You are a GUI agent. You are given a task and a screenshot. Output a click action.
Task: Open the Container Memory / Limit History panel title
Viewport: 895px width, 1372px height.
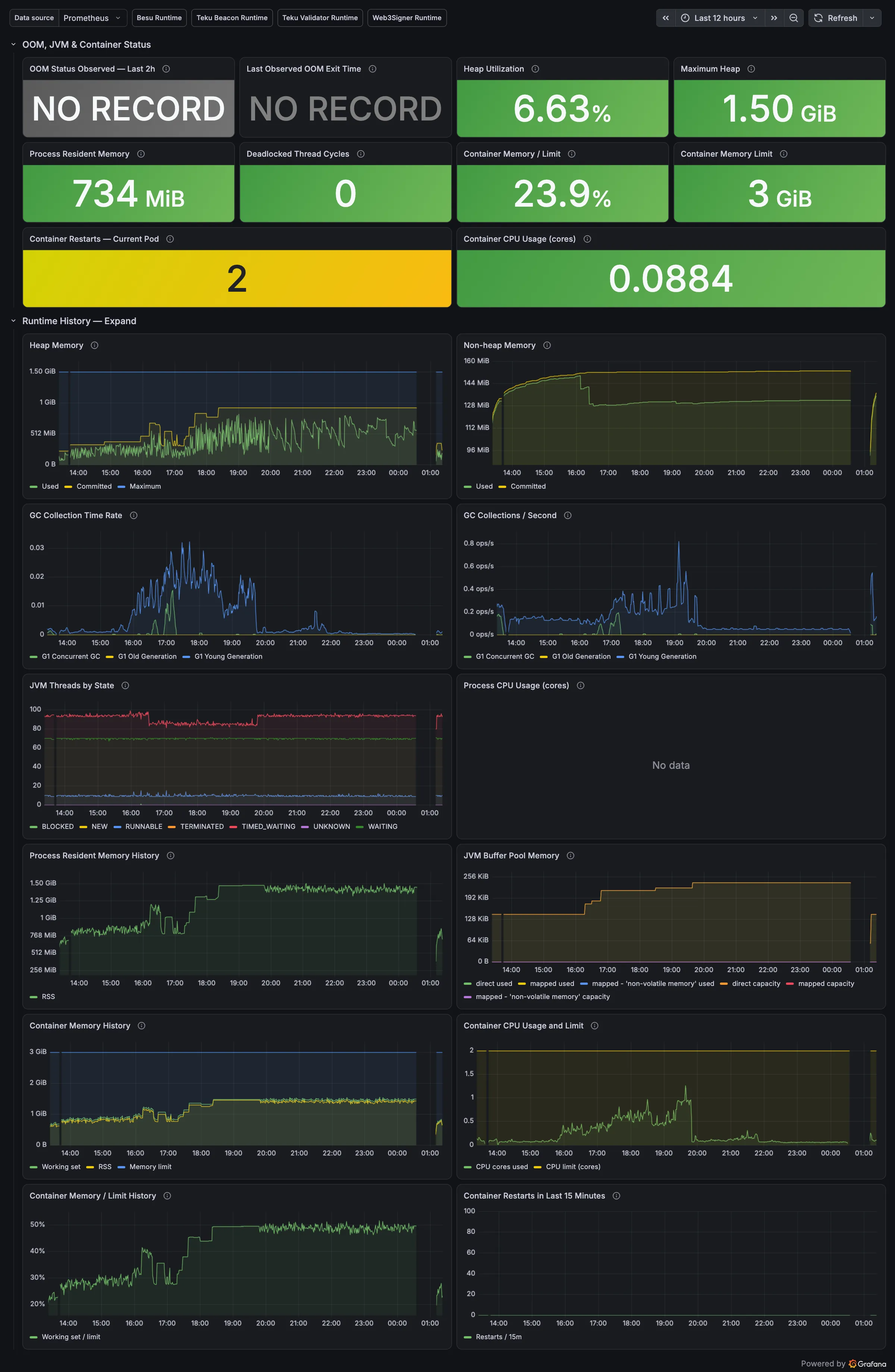click(x=93, y=1196)
